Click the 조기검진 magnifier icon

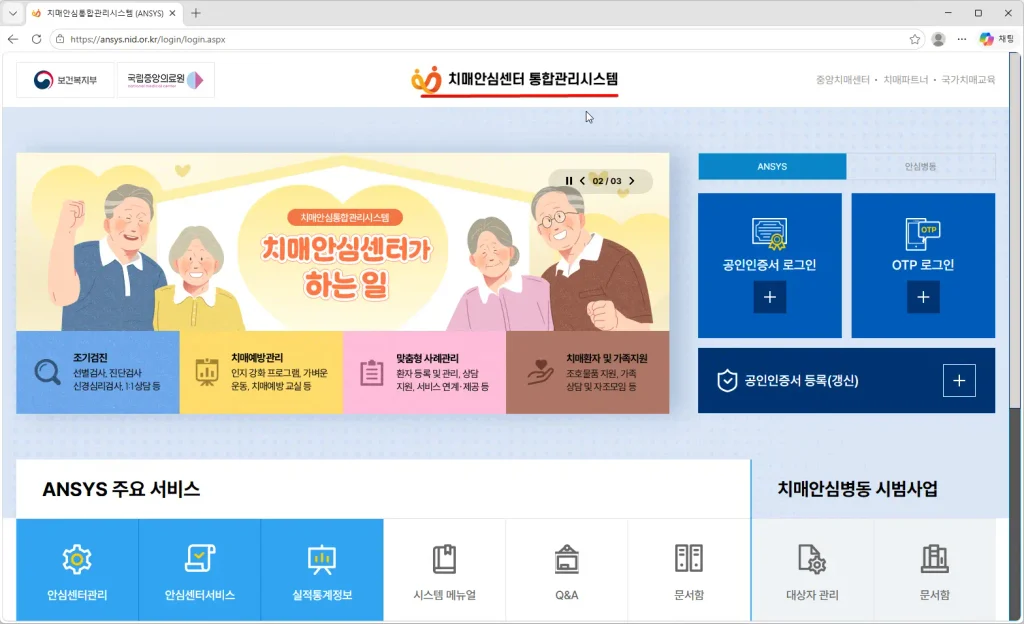[47, 372]
